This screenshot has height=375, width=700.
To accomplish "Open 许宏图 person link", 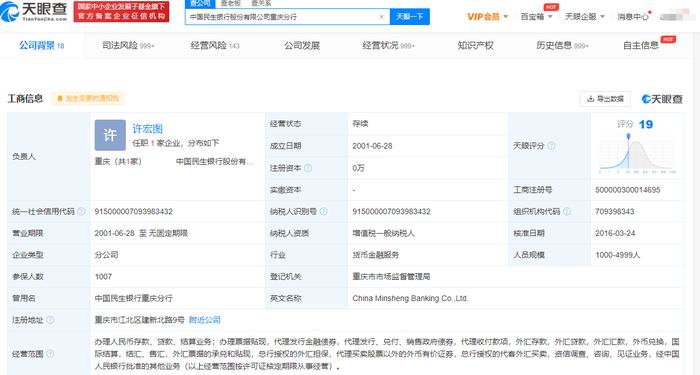I will pyautogui.click(x=147, y=129).
